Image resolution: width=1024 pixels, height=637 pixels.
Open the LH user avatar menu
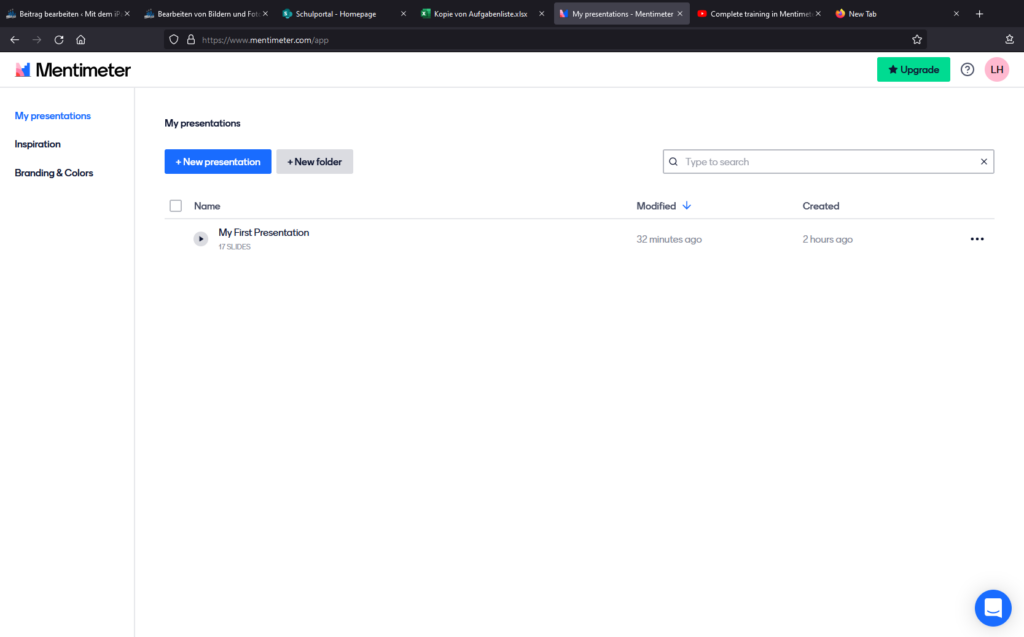click(x=996, y=70)
